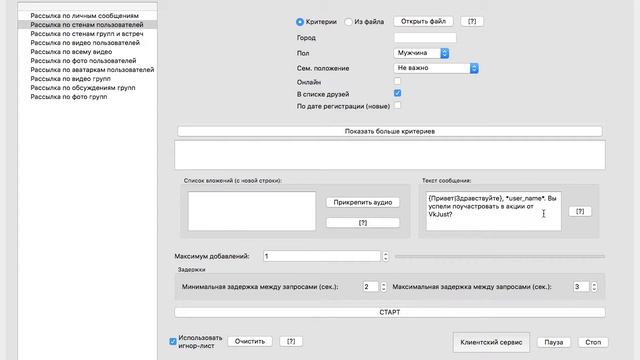640x360 pixels.
Task: Open Клиентский сервис
Action: click(x=491, y=342)
